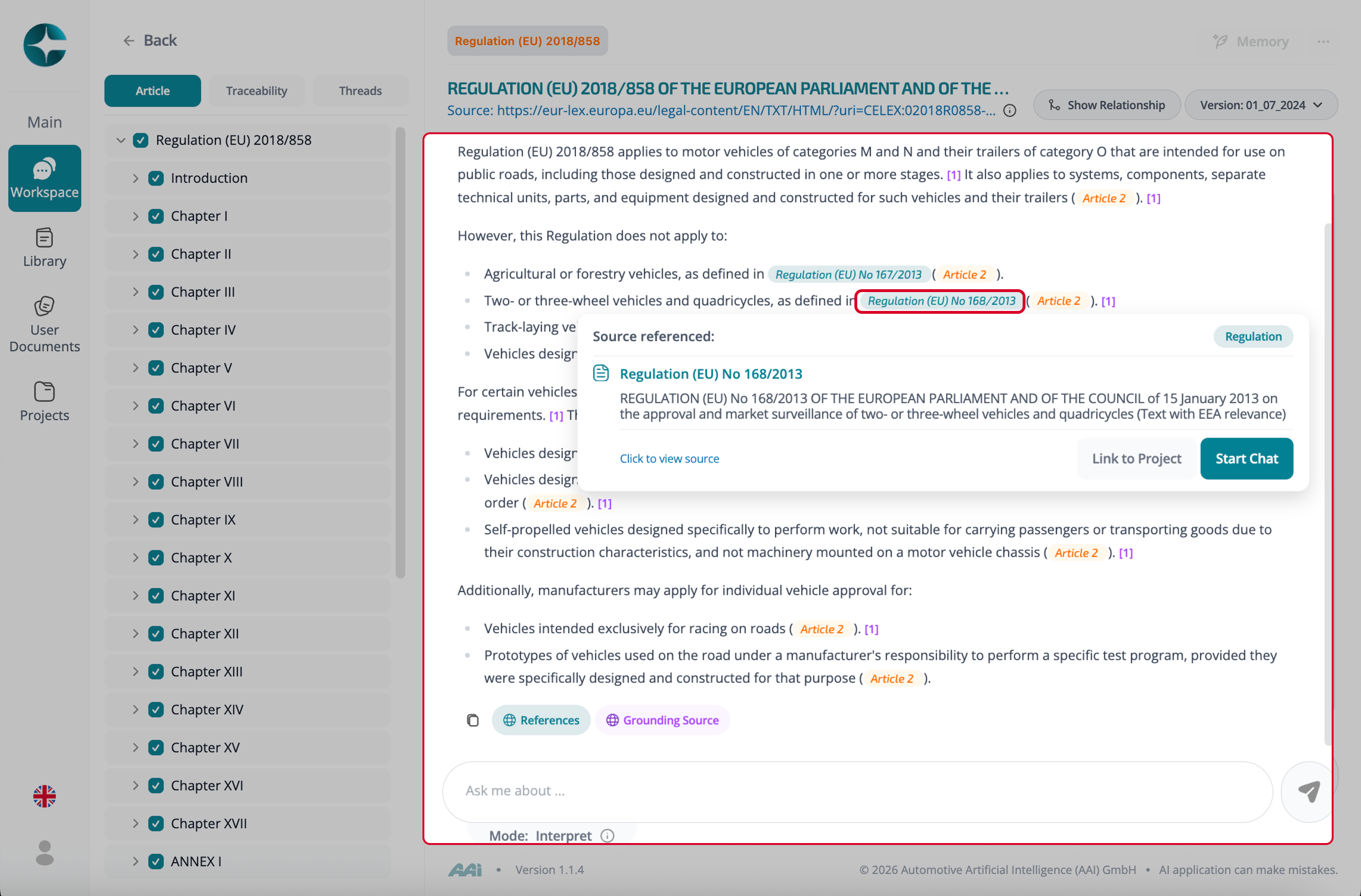Screen dimensions: 1361x896
Task: Toggle the Regulation (EU) 2018/858 checkbox
Action: tap(141, 140)
